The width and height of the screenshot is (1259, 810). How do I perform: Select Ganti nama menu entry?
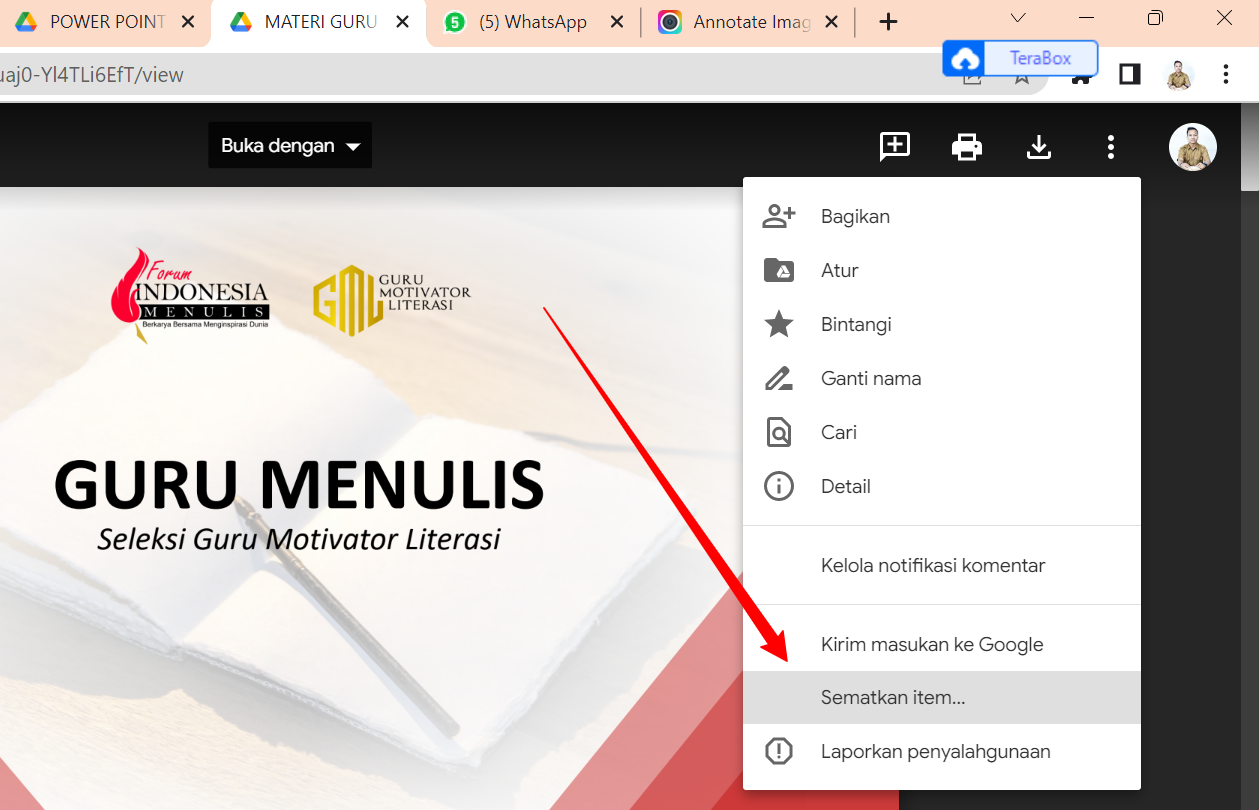941,378
